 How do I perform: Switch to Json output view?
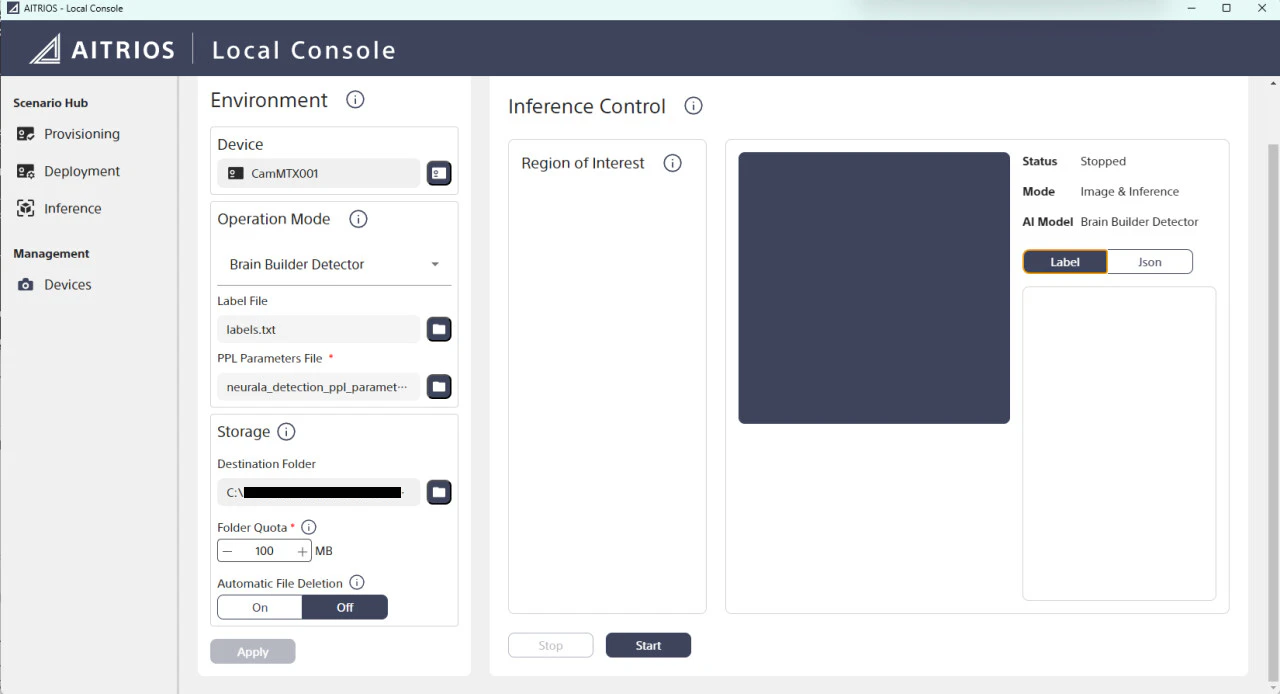pyautogui.click(x=1150, y=262)
